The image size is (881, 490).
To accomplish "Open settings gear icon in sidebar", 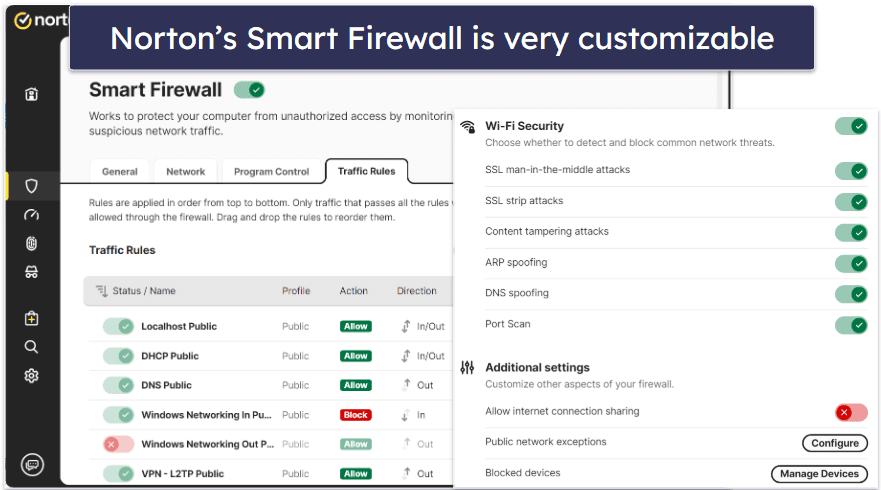I will coord(31,376).
